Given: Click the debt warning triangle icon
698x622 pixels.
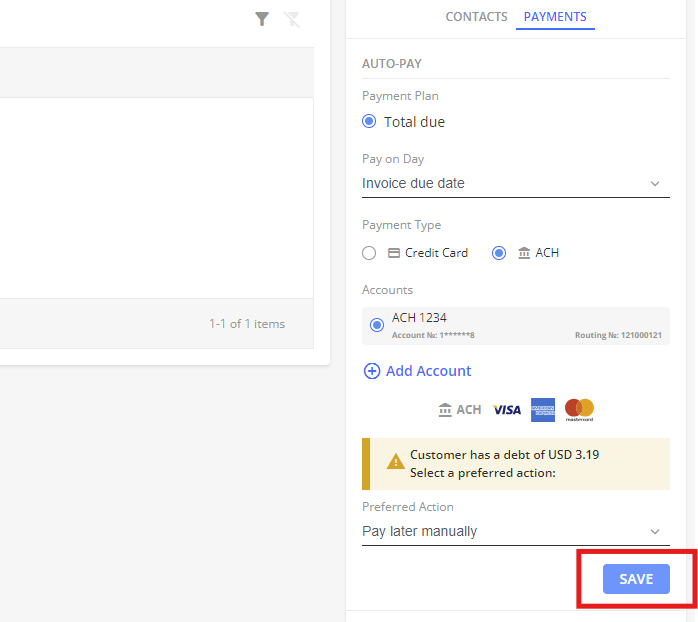Looking at the screenshot, I should coord(396,462).
